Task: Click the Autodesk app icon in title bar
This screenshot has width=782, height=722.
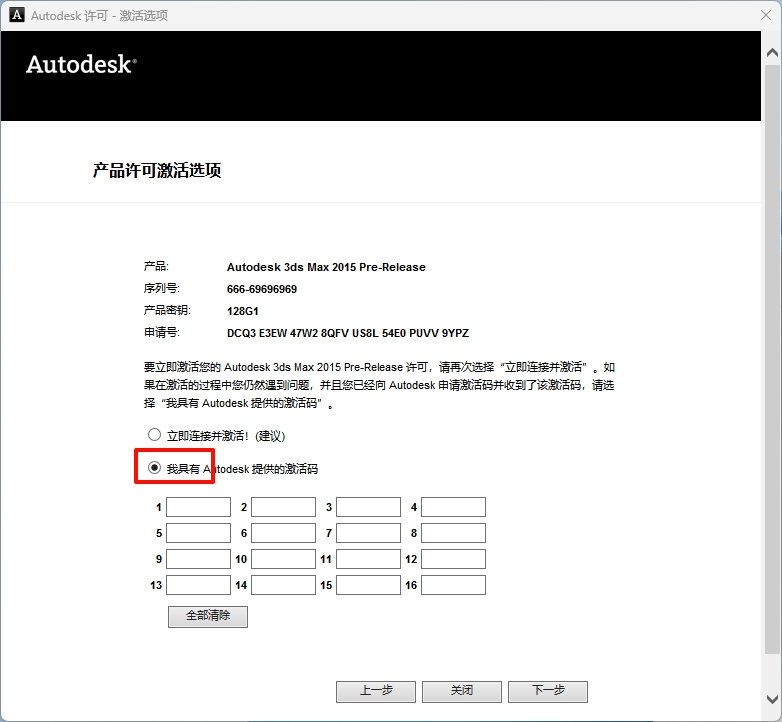Action: coord(16,15)
